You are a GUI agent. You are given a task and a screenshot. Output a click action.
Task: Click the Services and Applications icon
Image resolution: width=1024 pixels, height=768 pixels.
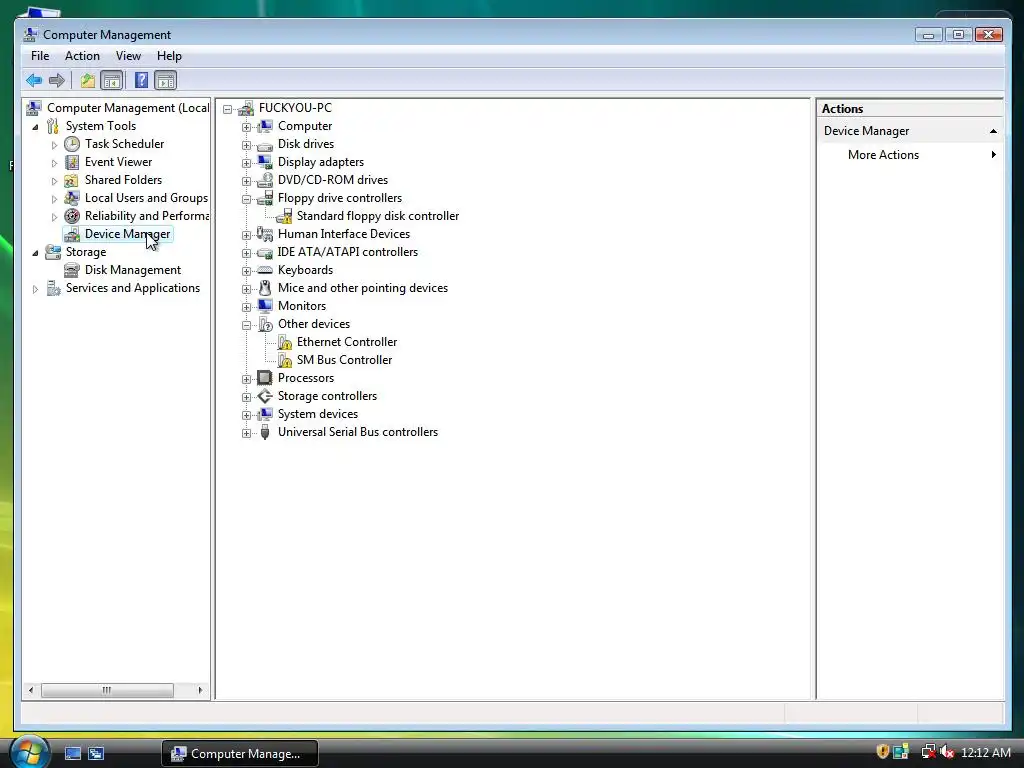53,288
